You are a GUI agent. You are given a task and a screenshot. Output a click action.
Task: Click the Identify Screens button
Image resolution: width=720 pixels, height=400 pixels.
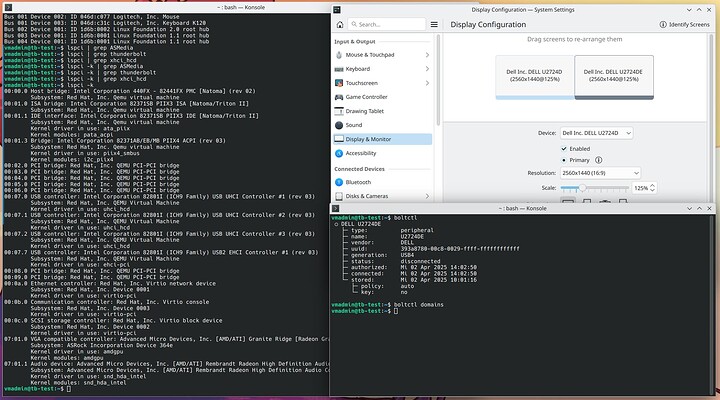(x=685, y=26)
